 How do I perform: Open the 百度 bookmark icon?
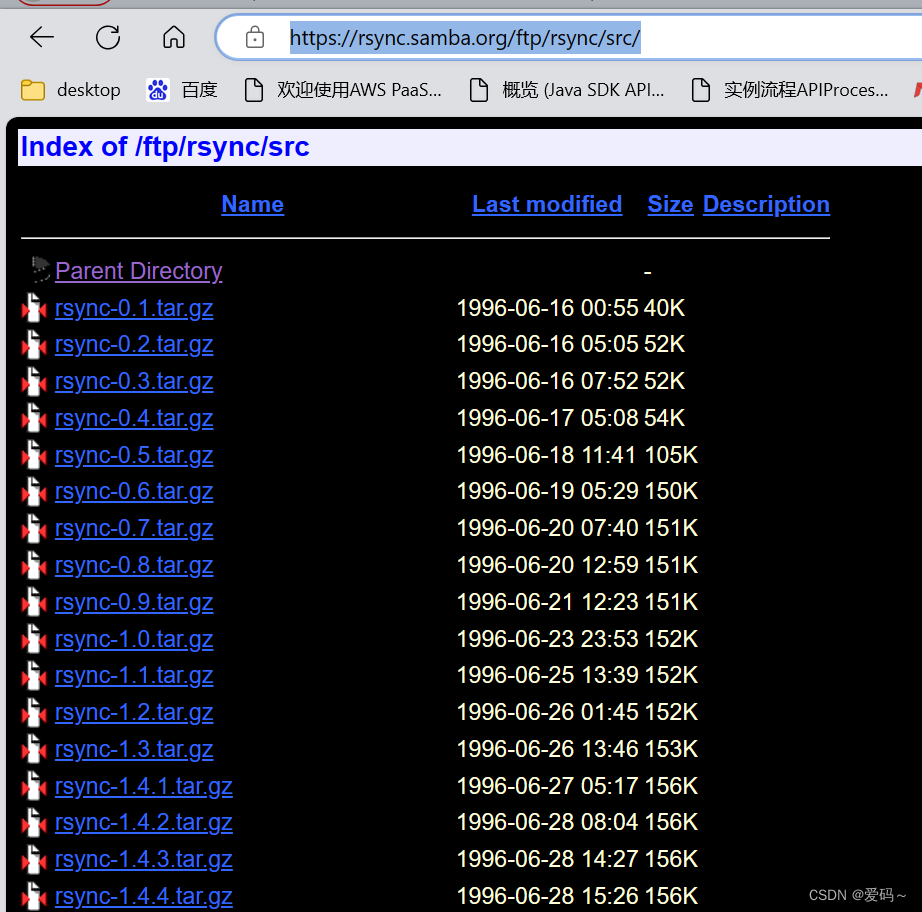(157, 89)
